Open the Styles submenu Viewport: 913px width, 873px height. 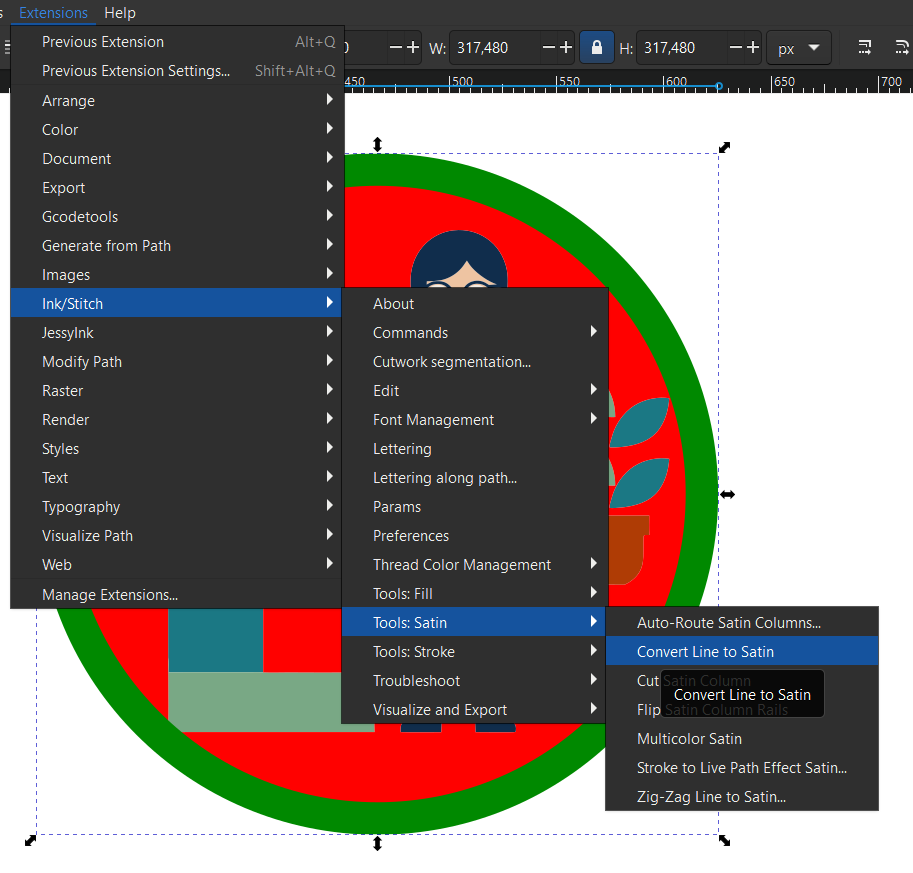[x=176, y=449]
